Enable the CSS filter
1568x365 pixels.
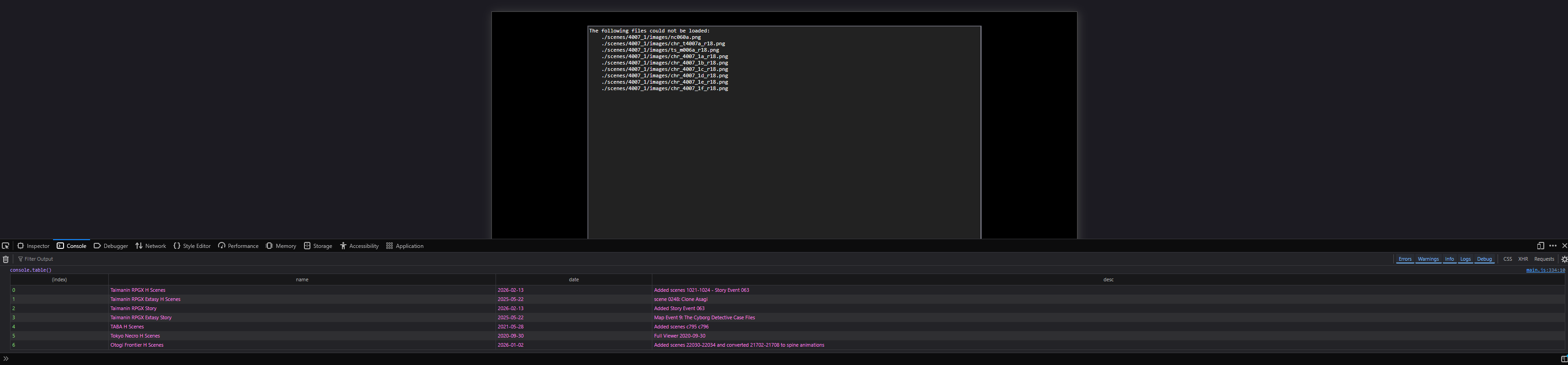[1507, 259]
